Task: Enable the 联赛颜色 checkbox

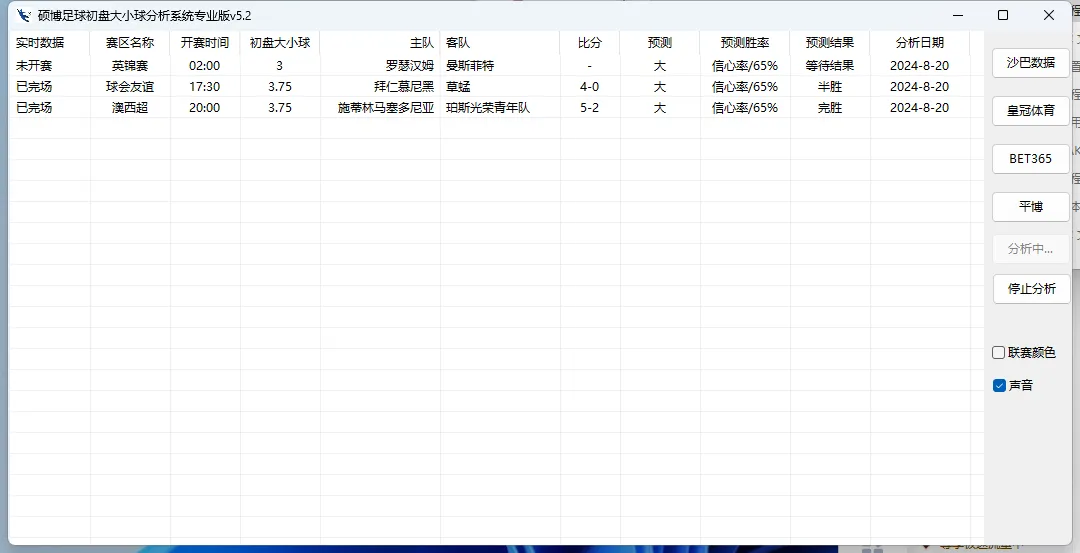Action: click(x=999, y=353)
